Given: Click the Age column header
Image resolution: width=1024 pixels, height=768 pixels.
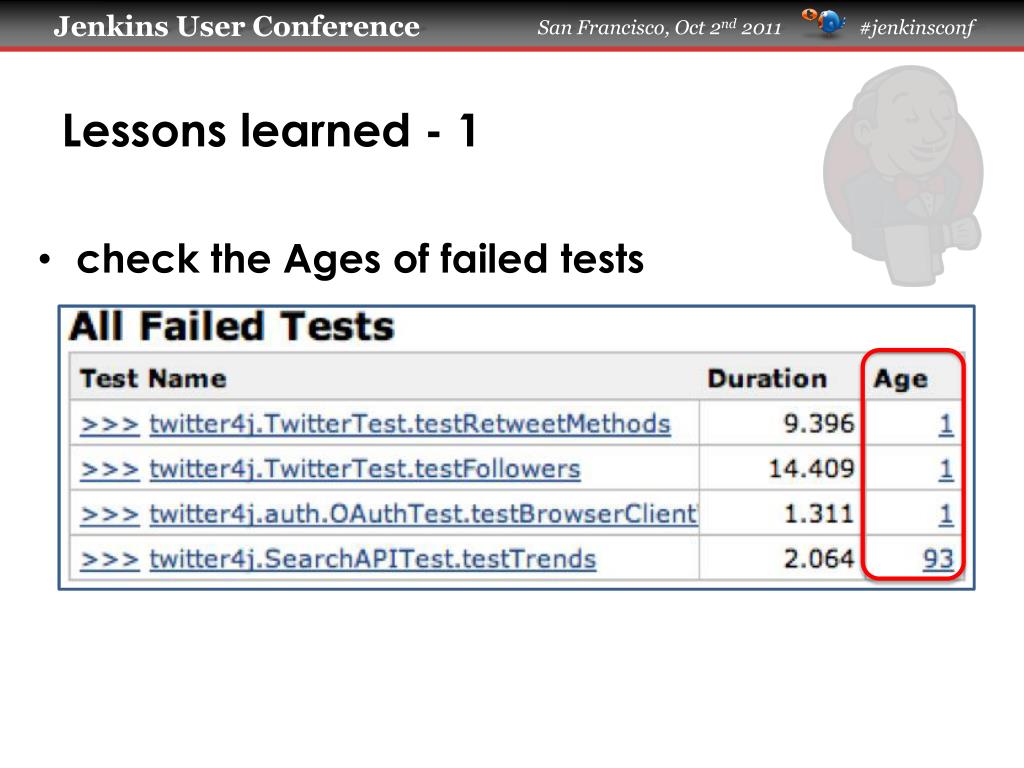Looking at the screenshot, I should click(901, 379).
